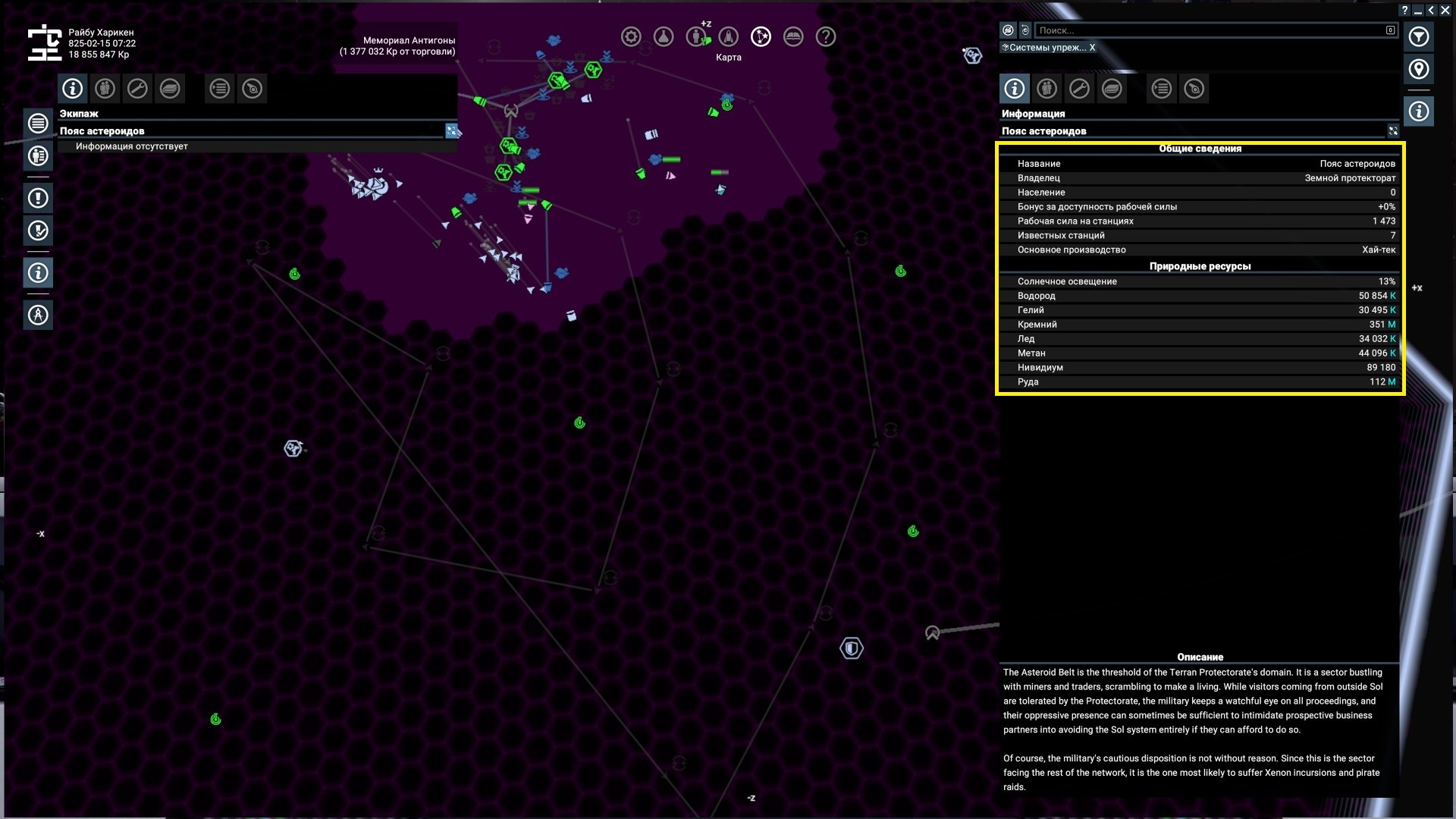Click the Руда resource row
Image resolution: width=1456 pixels, height=819 pixels.
coord(1199,382)
